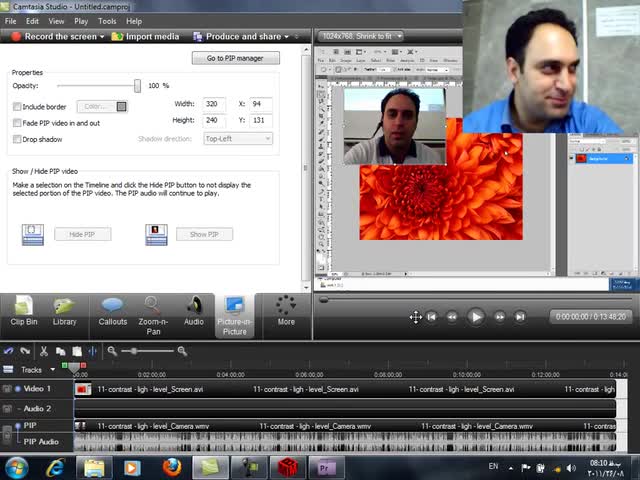Open the Play menu
The image size is (640, 480).
click(x=81, y=21)
